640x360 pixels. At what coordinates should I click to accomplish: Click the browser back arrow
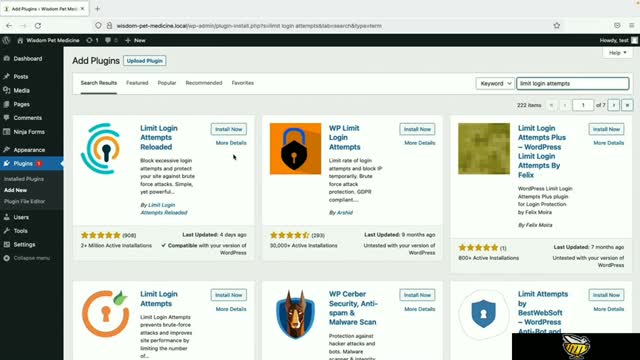tap(9, 25)
